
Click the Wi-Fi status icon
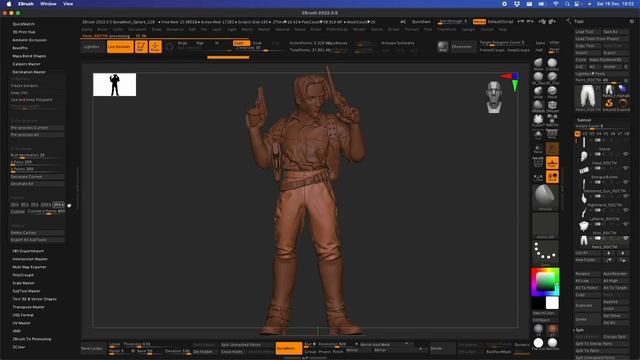[556, 4]
